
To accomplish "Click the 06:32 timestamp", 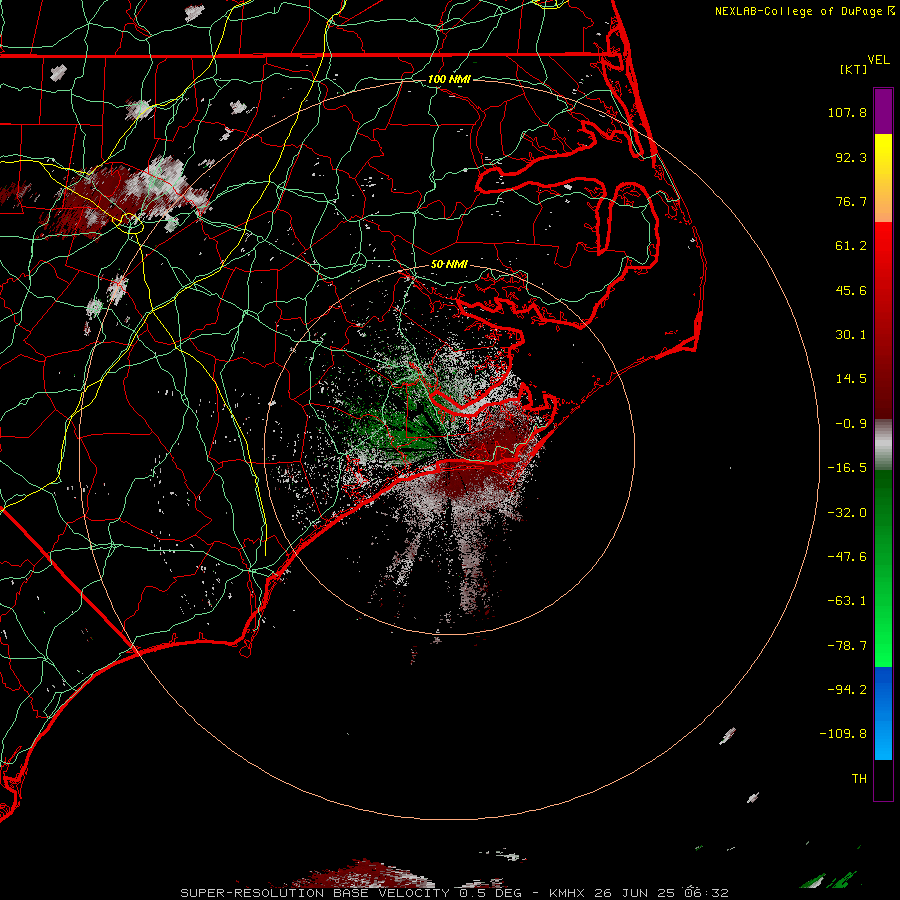I will click(707, 893).
